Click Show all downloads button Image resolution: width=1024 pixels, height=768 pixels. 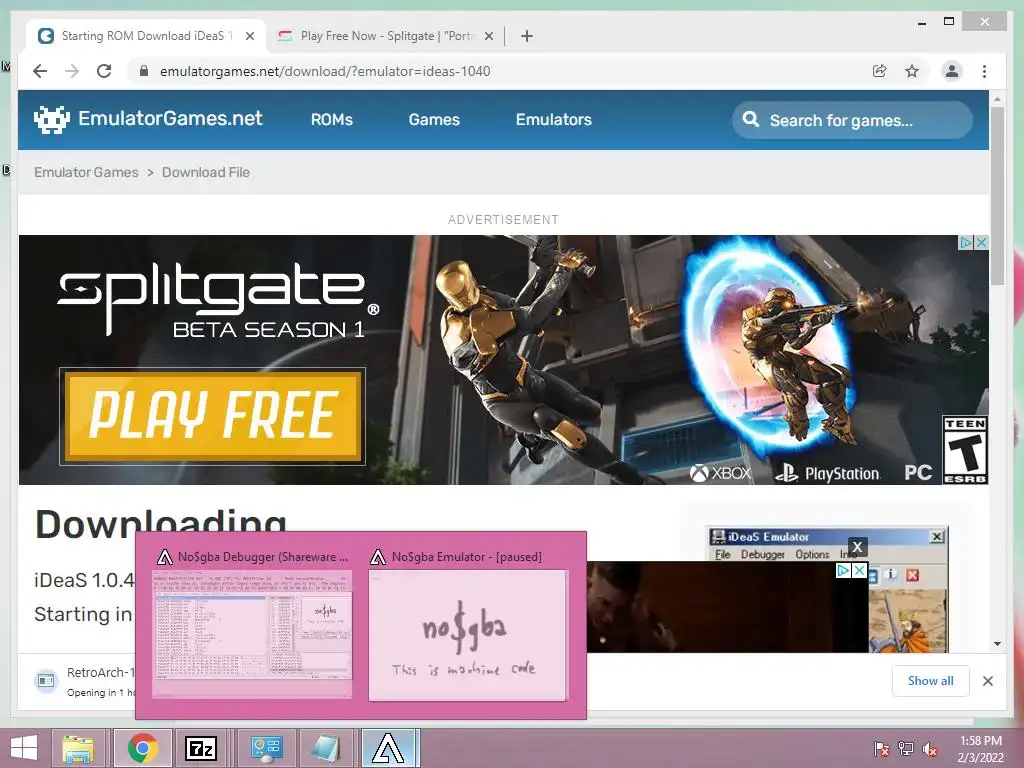[931, 681]
